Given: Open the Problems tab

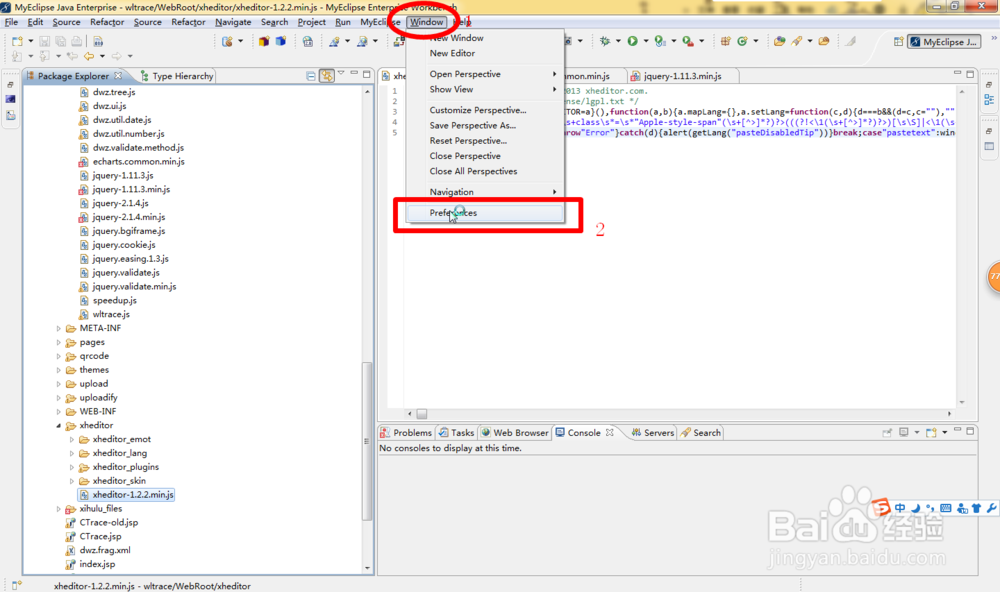Looking at the screenshot, I should 406,433.
